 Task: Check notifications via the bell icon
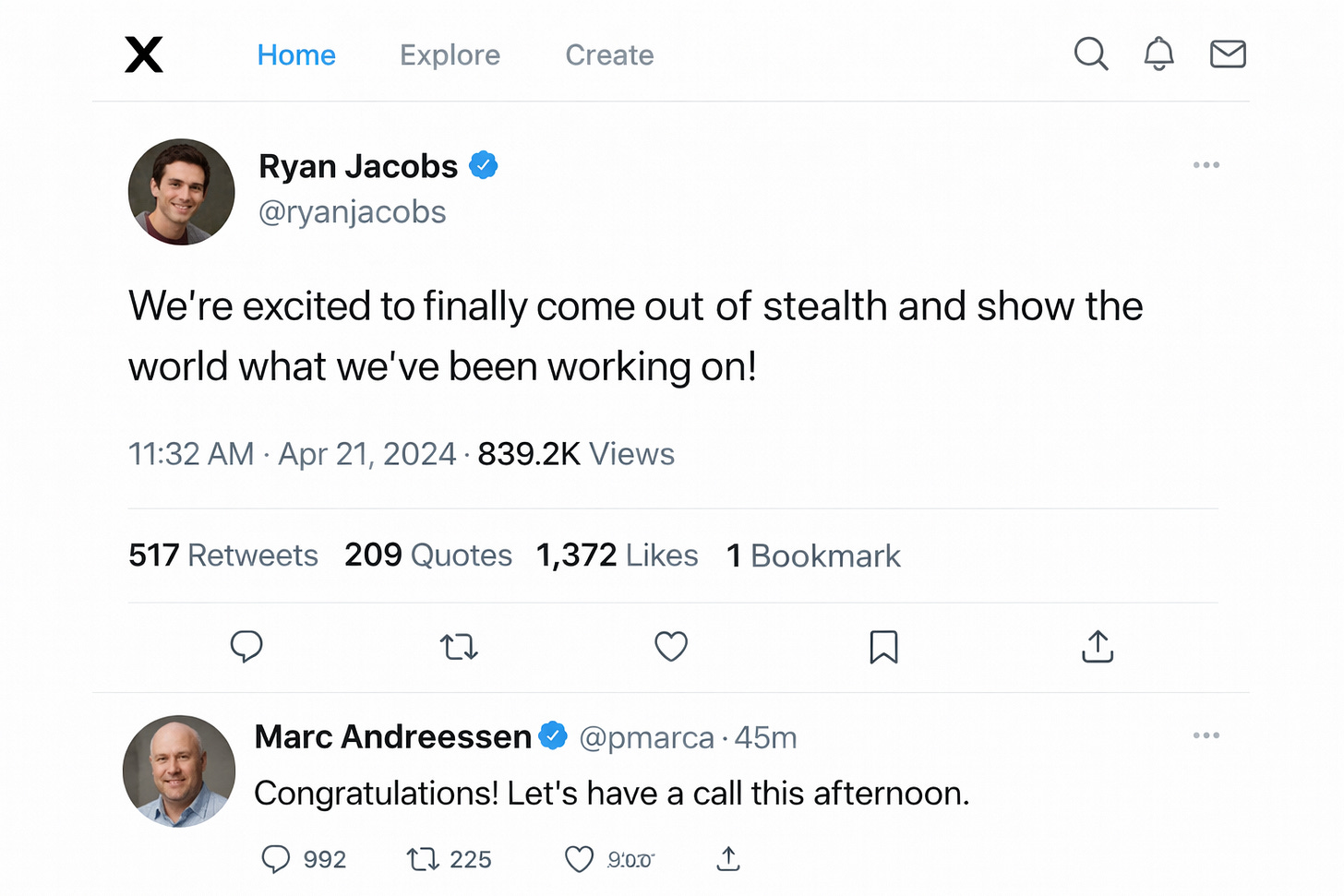point(1158,54)
